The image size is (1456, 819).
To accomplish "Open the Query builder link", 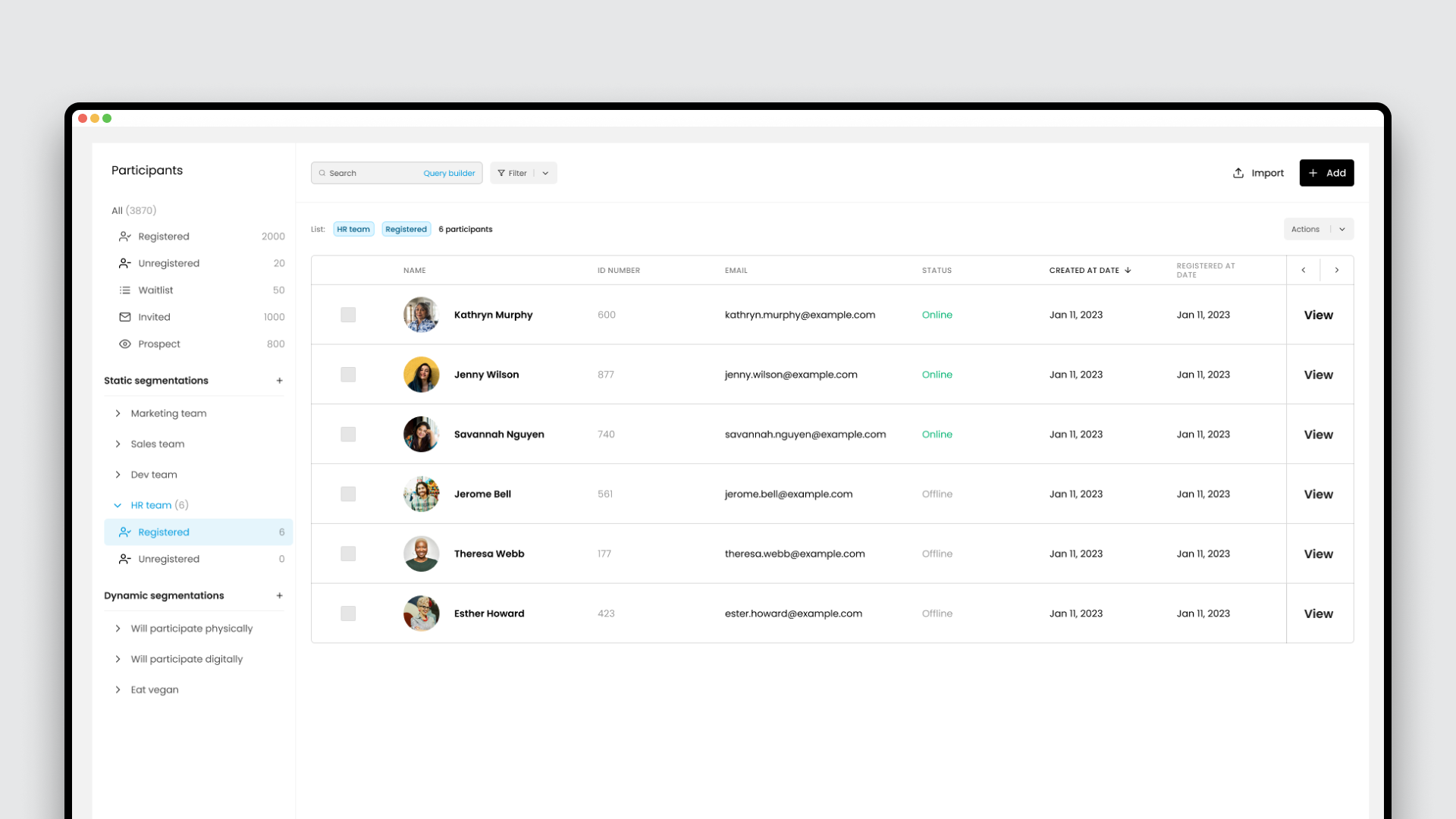I will [x=449, y=174].
